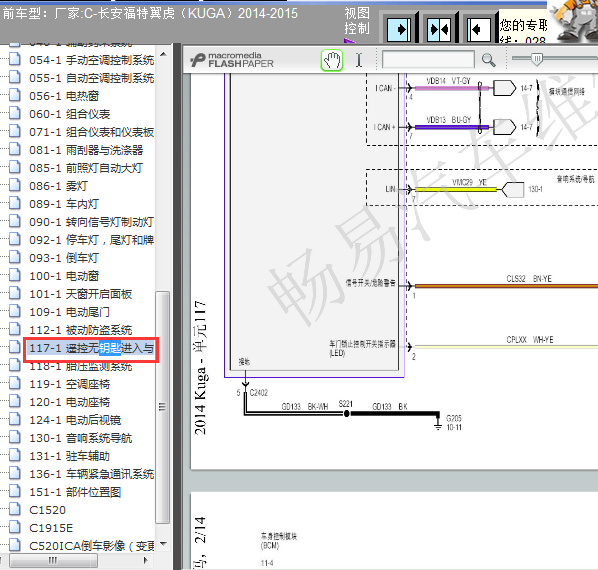Click the center-arrows view control button
Viewport: 598px width, 570px height.
pyautogui.click(x=439, y=29)
